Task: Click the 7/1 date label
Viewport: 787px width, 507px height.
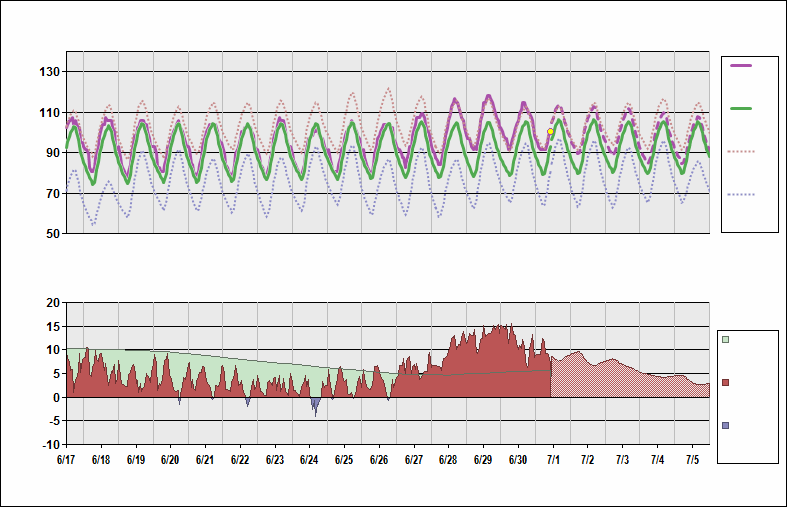Action: coord(553,460)
